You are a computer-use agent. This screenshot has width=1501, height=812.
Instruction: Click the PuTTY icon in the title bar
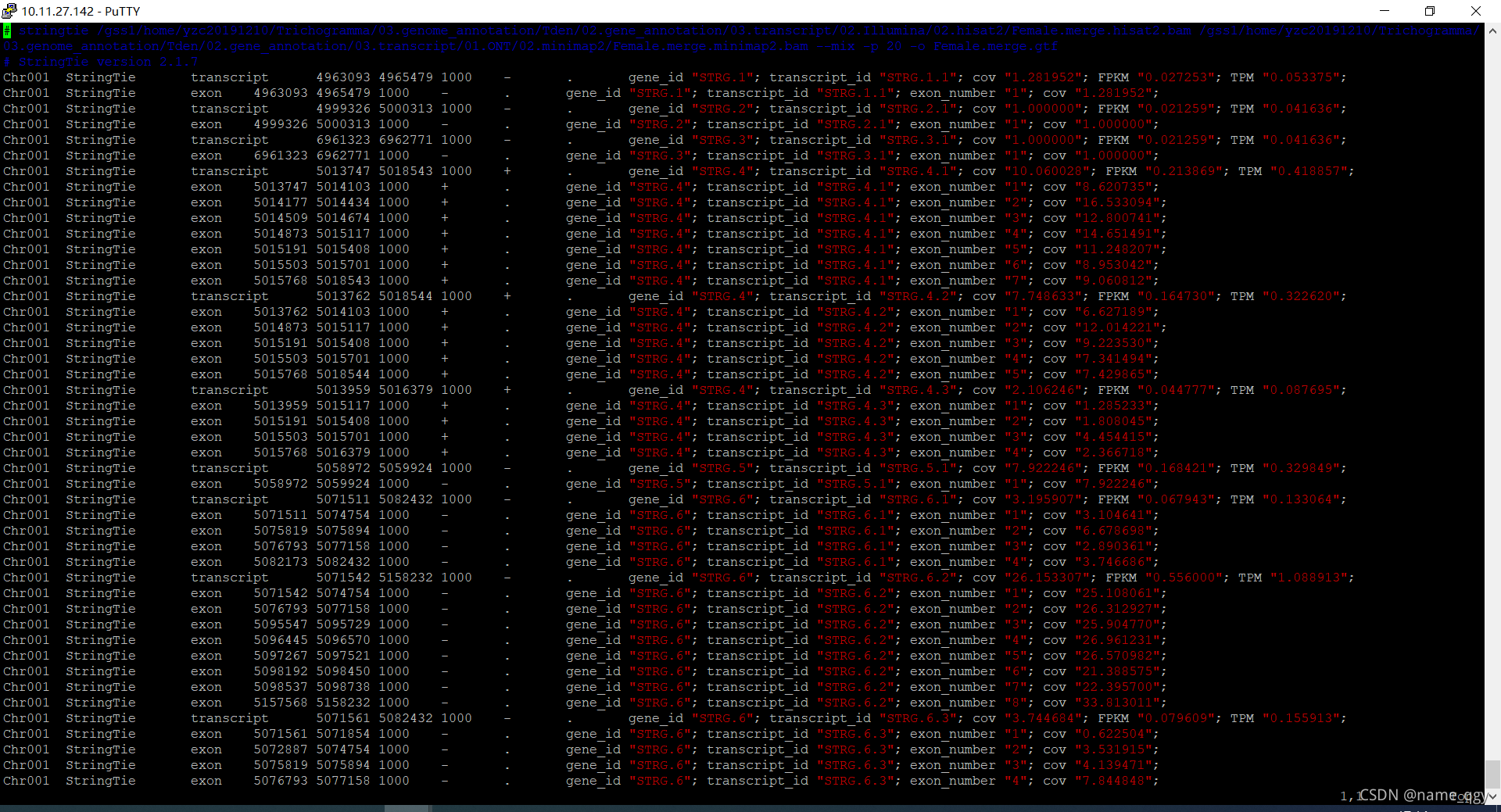tap(9, 11)
